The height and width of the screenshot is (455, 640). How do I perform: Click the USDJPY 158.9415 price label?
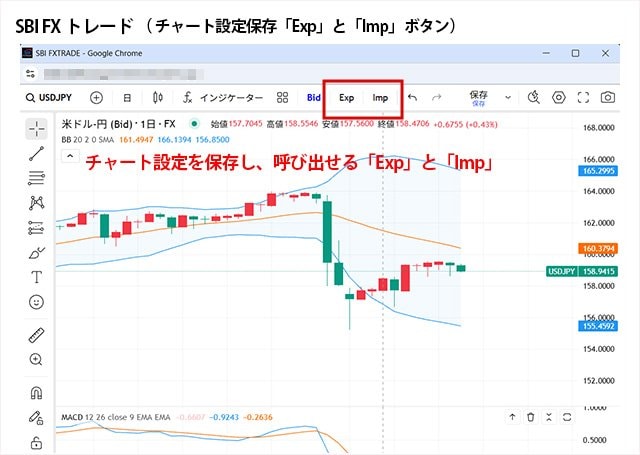(582, 271)
